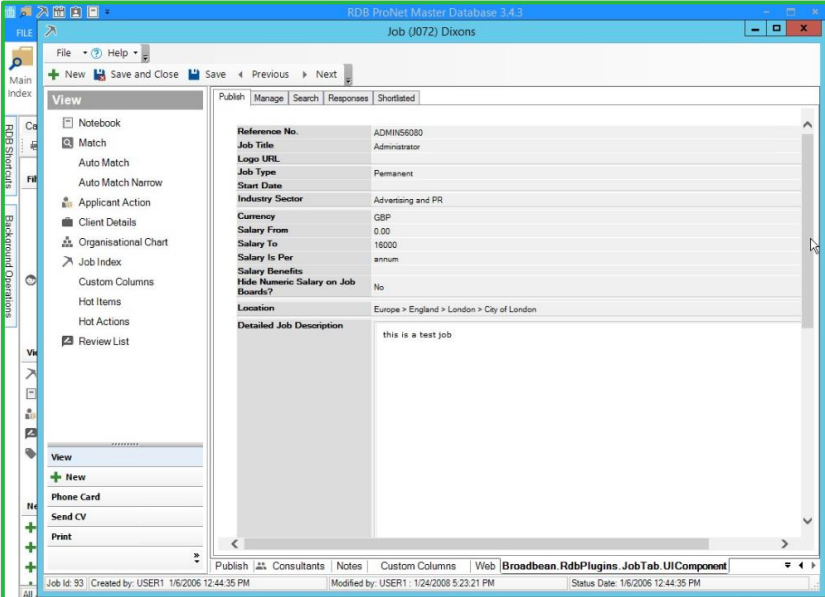This screenshot has width=825, height=597.
Task: Click the tag icon in the background sidebar
Action: 31,453
